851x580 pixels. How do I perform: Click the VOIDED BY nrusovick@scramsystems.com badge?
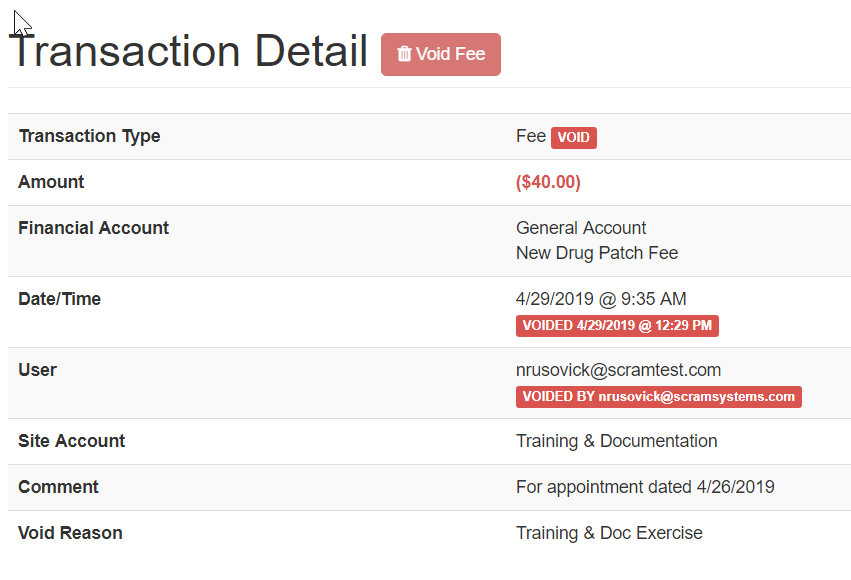click(658, 396)
